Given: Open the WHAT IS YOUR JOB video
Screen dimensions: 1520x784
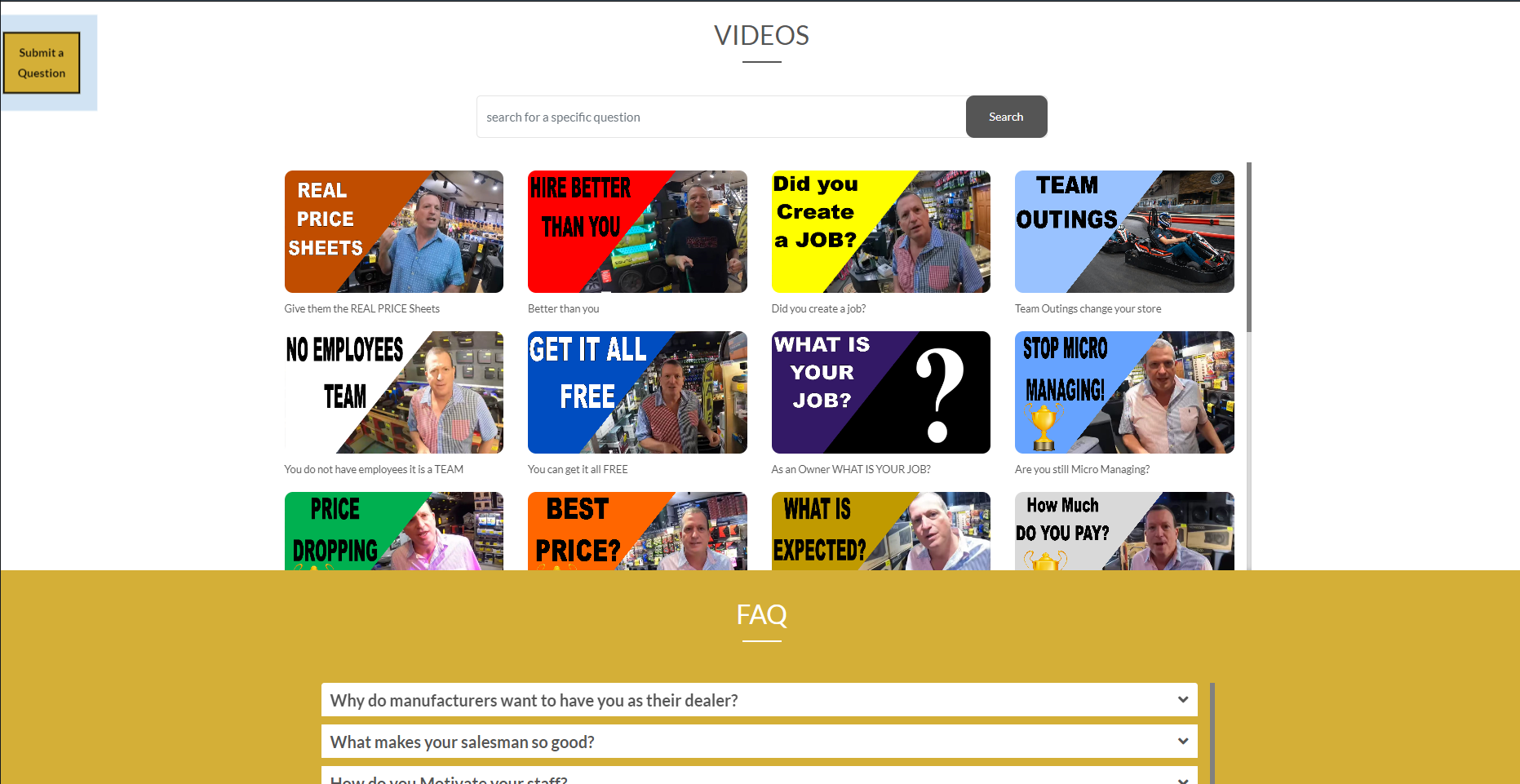Looking at the screenshot, I should [880, 392].
